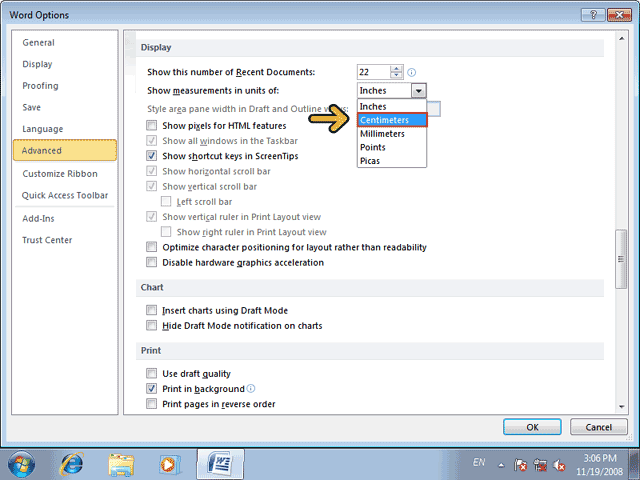This screenshot has width=640, height=480.
Task: Confirm settings with the OK button
Action: click(x=532, y=427)
